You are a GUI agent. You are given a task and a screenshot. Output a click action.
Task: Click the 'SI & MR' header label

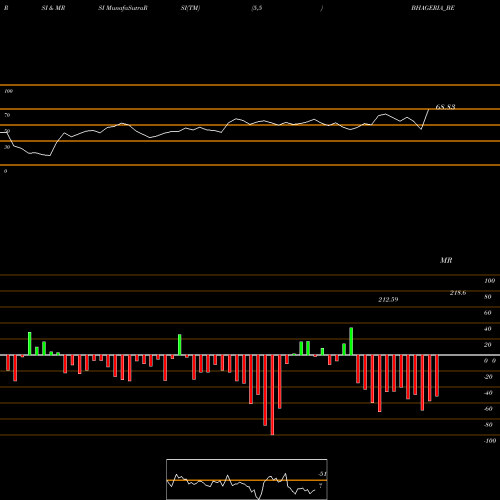pyautogui.click(x=53, y=8)
